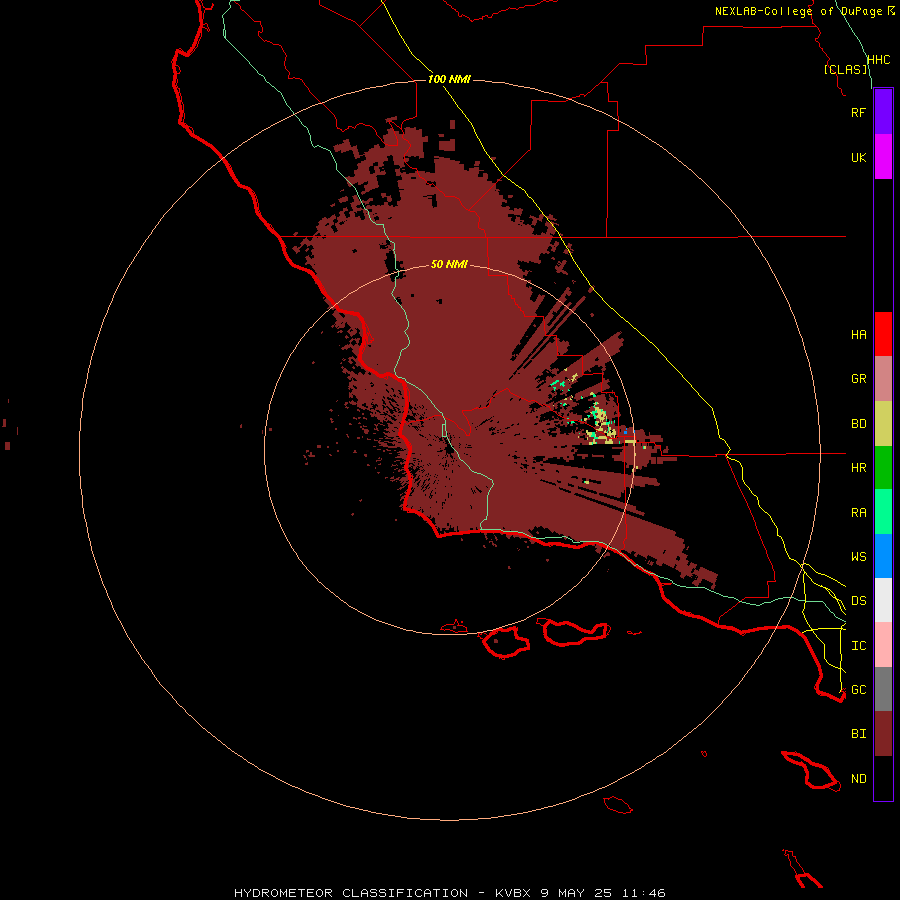The image size is (900, 900).
Task: Click the 50 NMI range ring label
Action: pos(449,264)
